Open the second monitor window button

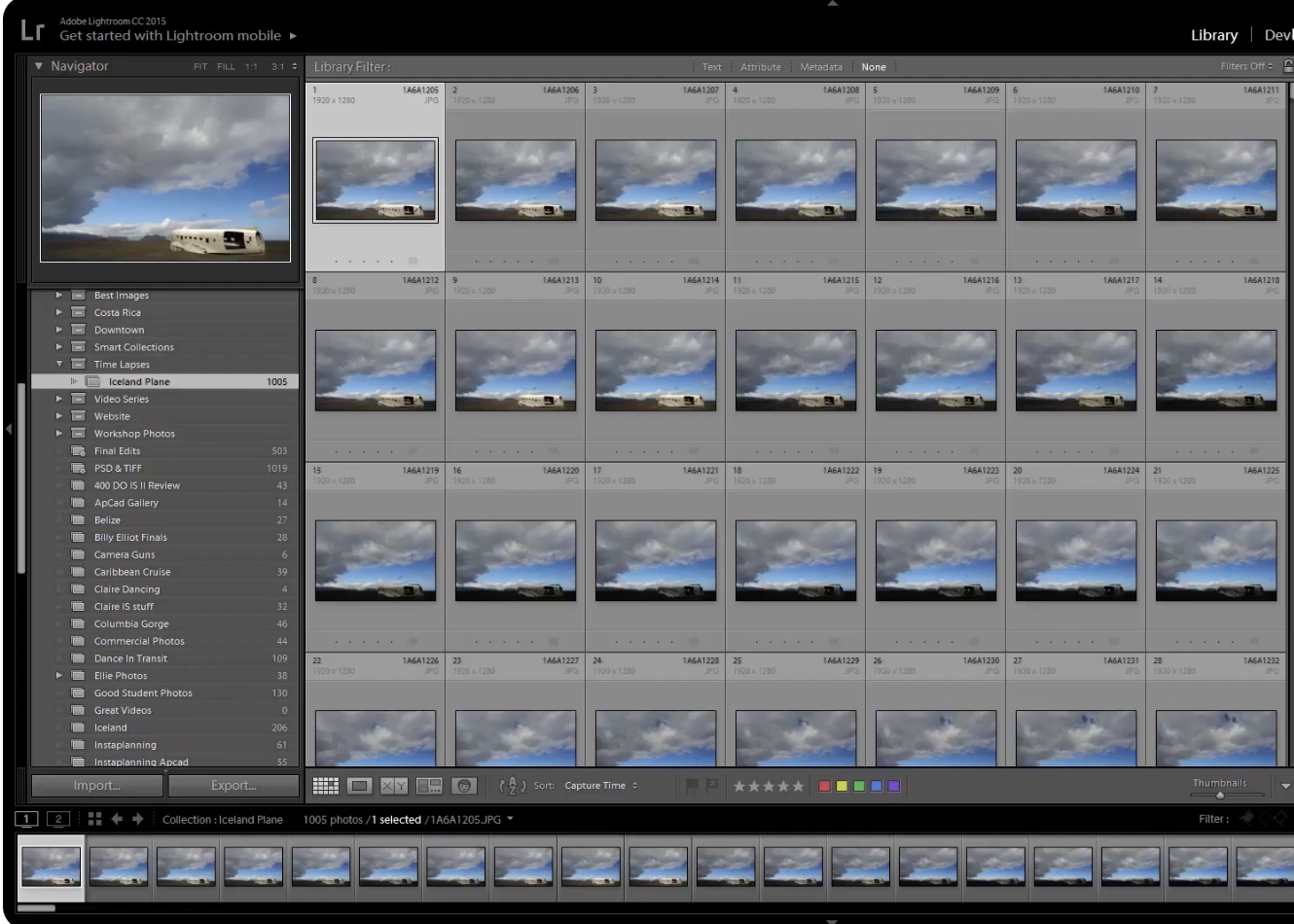58,819
